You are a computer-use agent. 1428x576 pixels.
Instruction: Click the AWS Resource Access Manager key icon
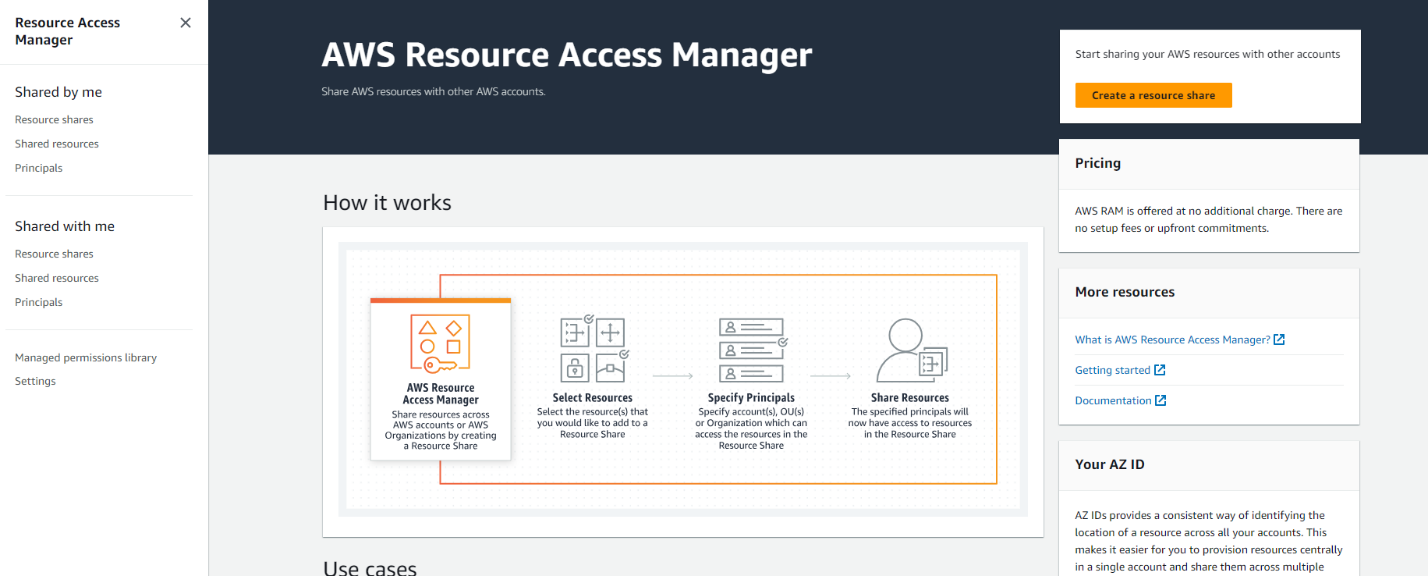(x=440, y=343)
